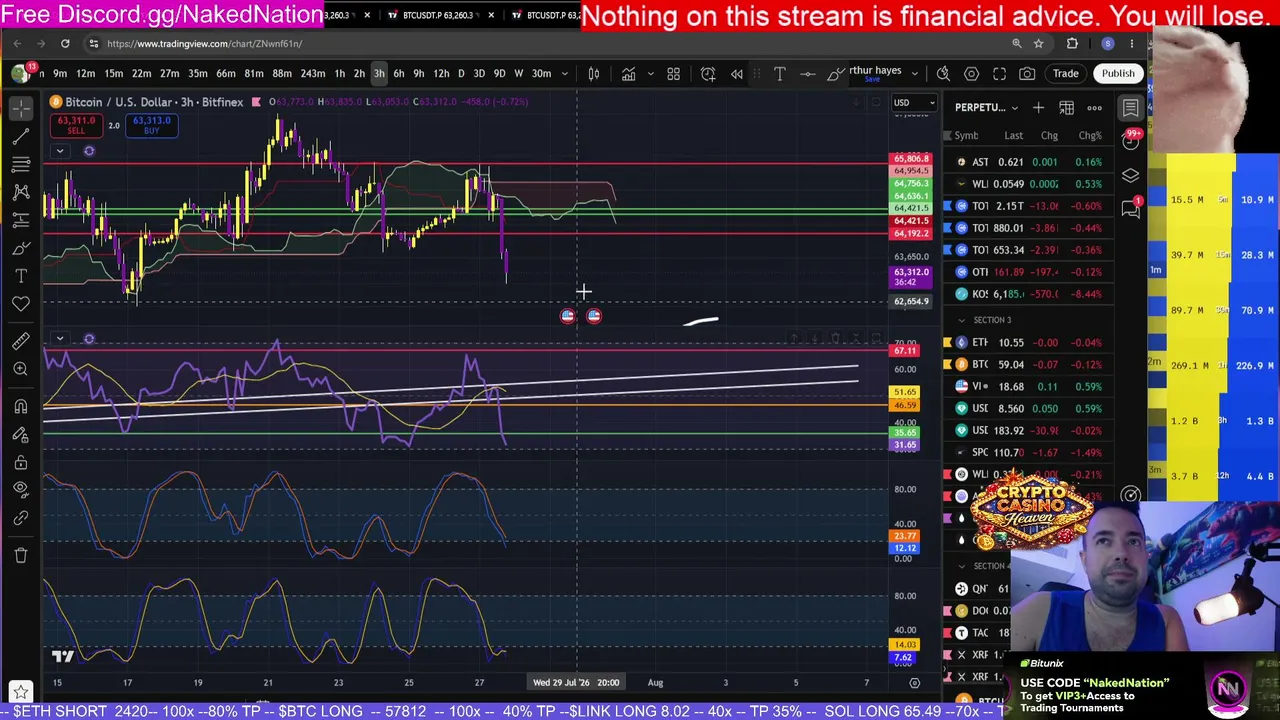The width and height of the screenshot is (1280, 720).
Task: Click the 63,311.0 SELL button
Action: 76,125
